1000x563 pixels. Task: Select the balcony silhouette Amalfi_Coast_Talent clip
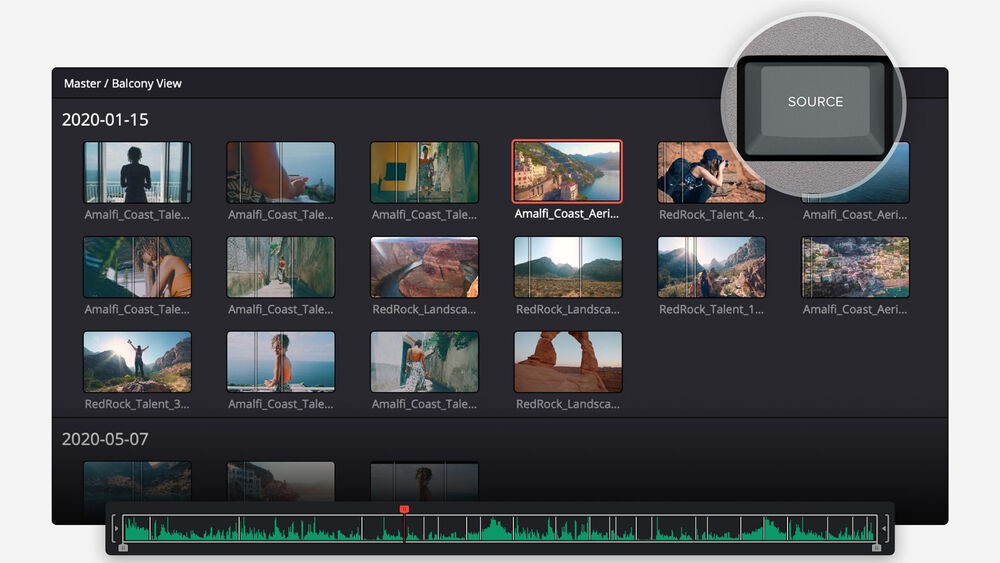click(137, 172)
